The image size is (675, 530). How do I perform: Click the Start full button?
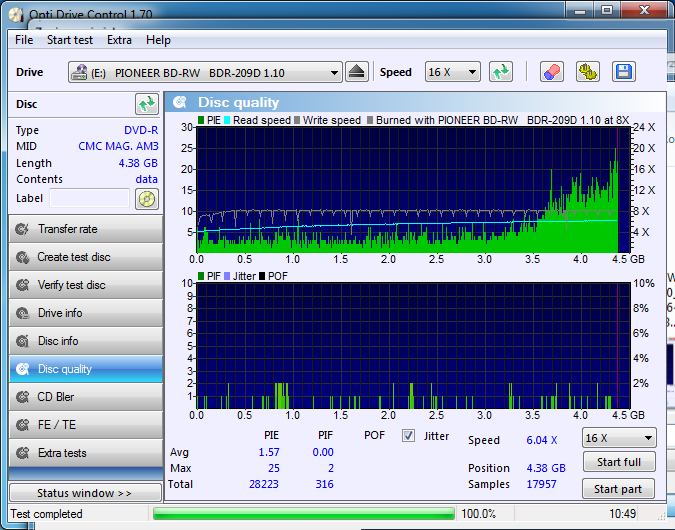pyautogui.click(x=619, y=462)
